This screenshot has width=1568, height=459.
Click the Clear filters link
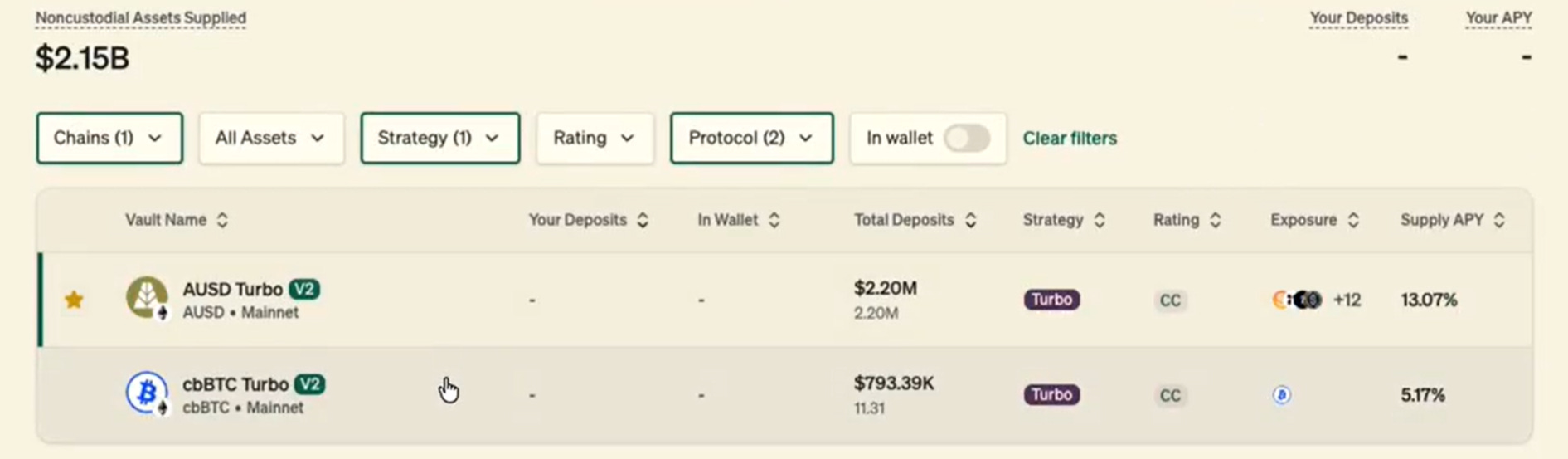1070,138
